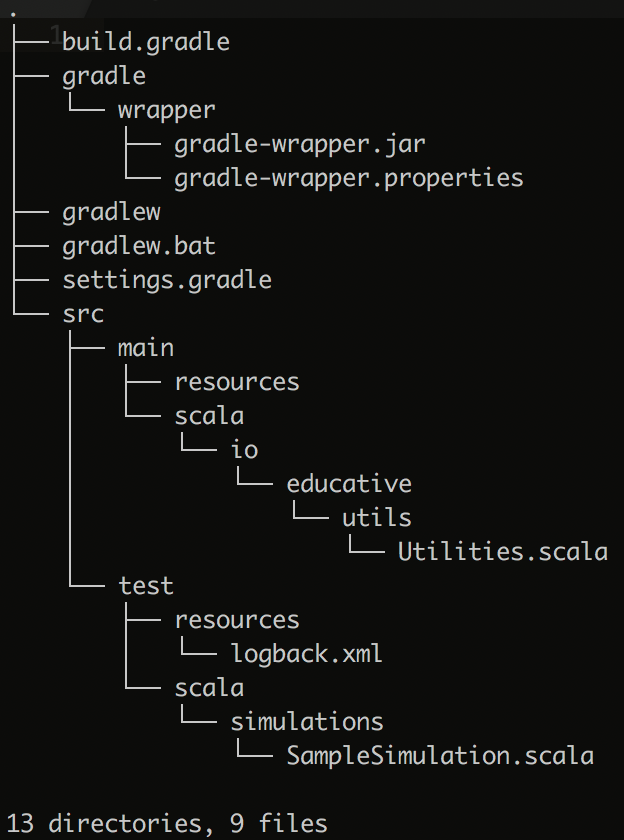
Task: Click resources folder under main
Action: 237,382
